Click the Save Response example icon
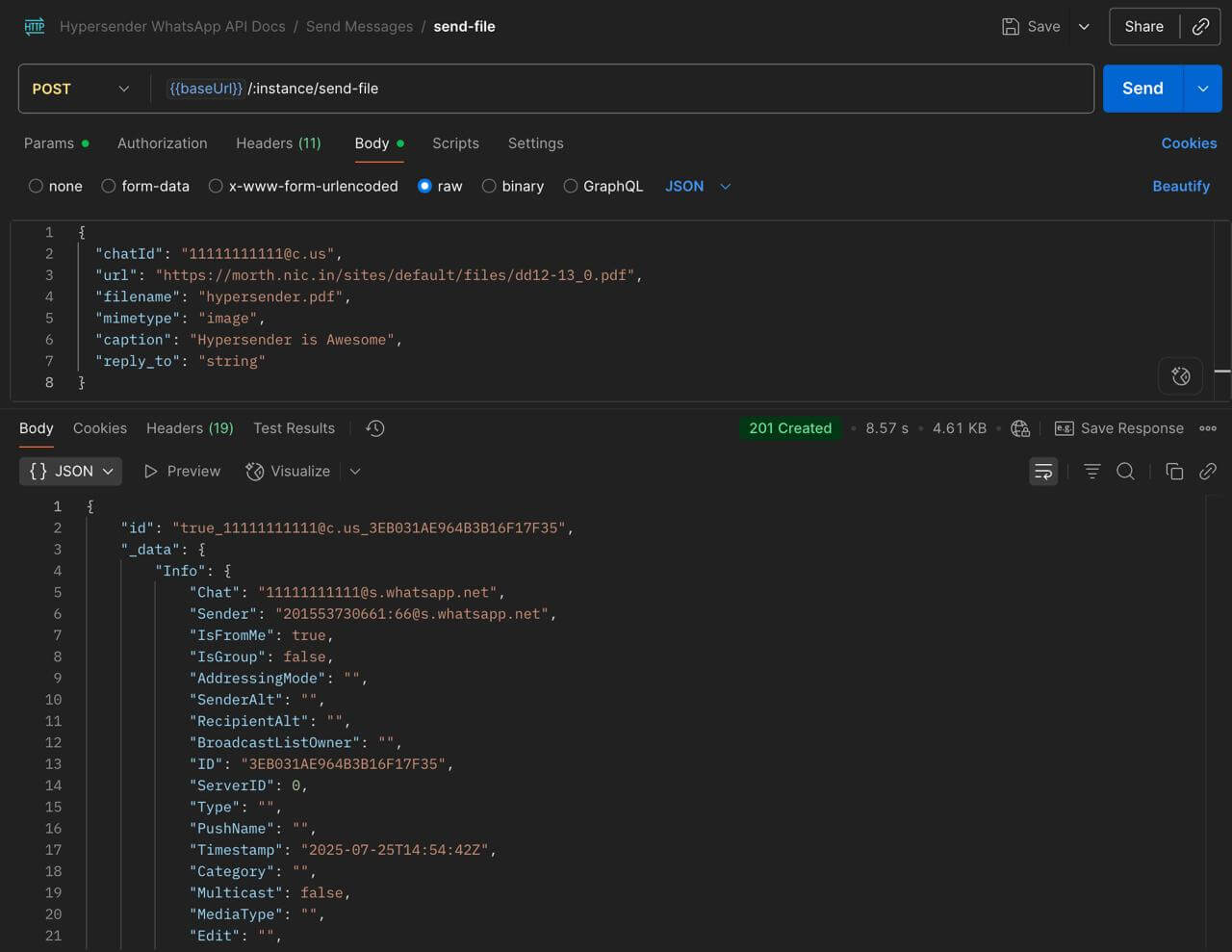Image resolution: width=1232 pixels, height=952 pixels. [x=1064, y=428]
